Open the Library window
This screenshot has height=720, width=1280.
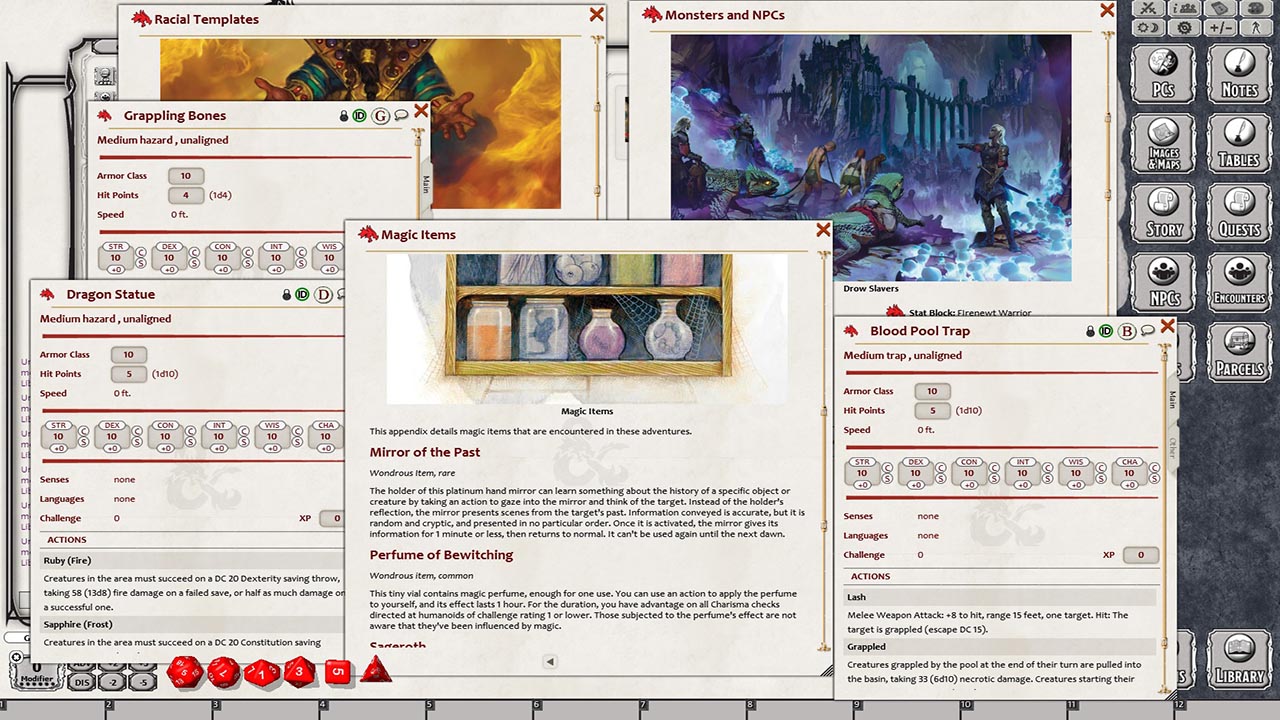1238,661
